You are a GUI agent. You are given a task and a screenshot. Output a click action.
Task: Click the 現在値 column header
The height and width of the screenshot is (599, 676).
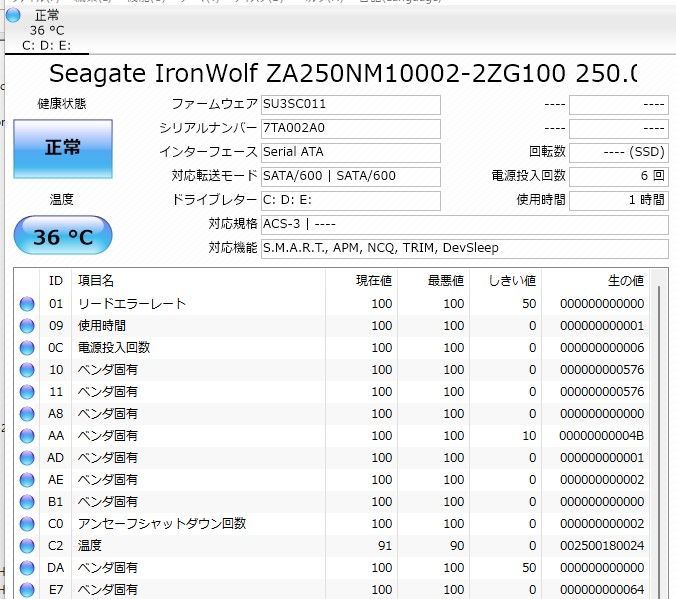pyautogui.click(x=361, y=281)
